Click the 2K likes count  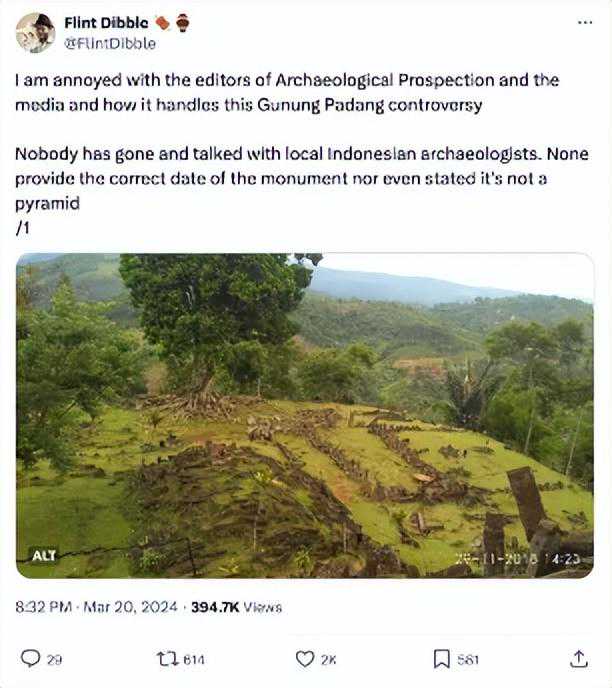coord(329,659)
